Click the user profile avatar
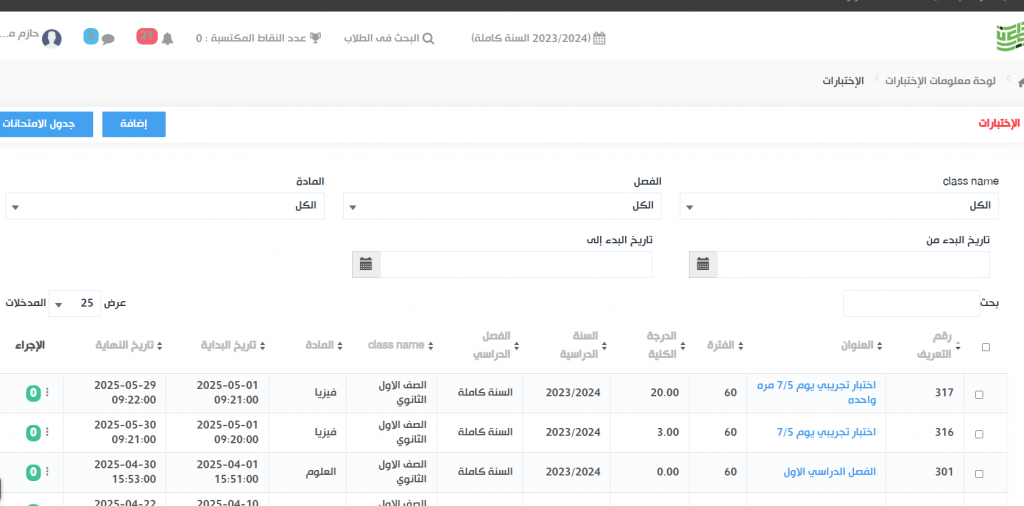Screen dimensions: 1024x506 (x=52, y=38)
